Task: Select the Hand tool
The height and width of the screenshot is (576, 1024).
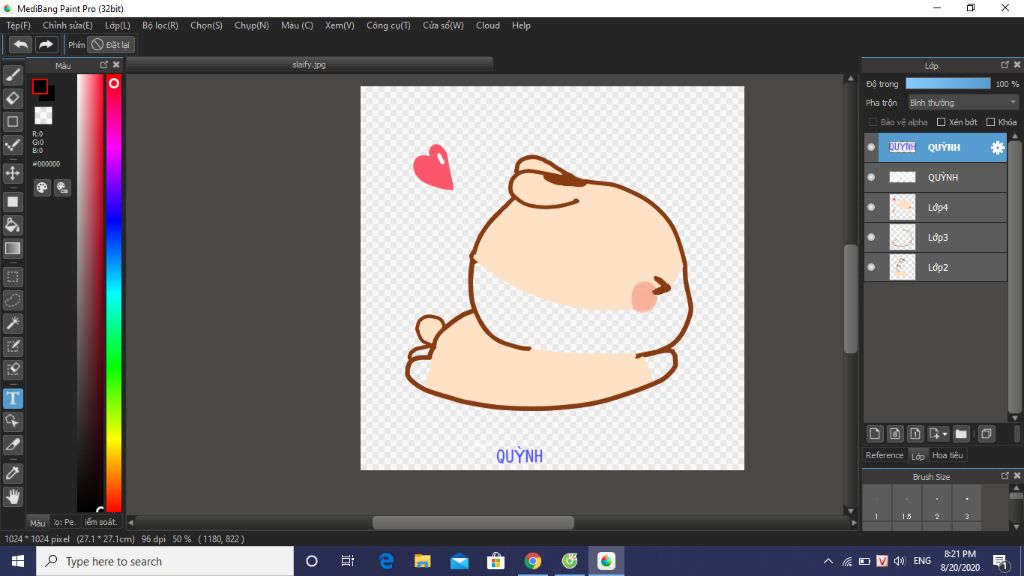Action: click(x=12, y=497)
